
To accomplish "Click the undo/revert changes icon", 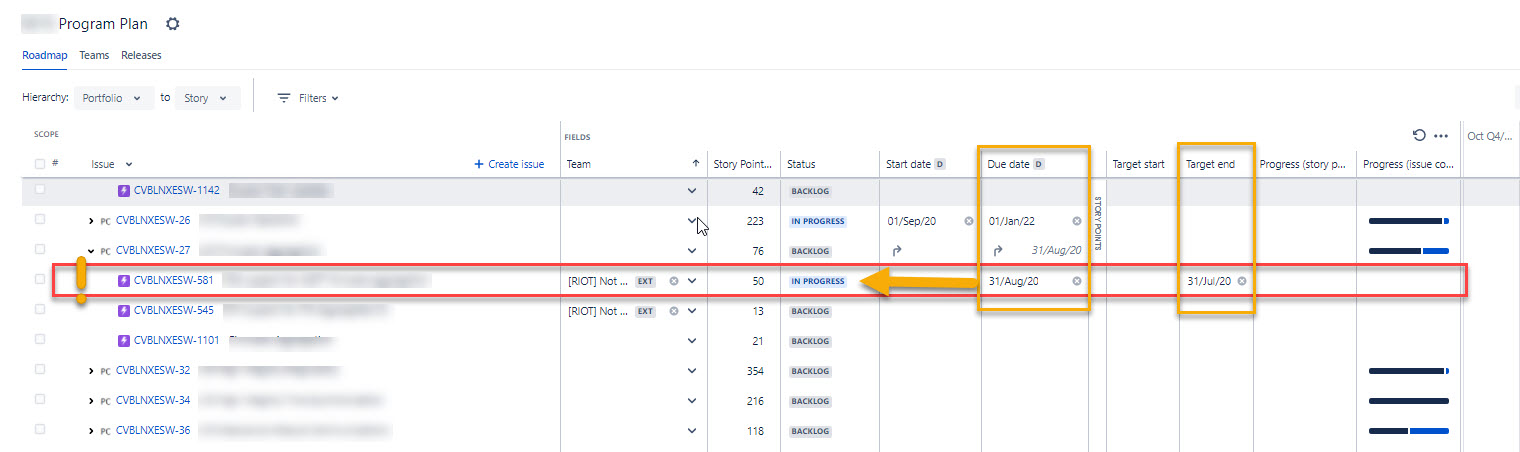I will click(1418, 136).
